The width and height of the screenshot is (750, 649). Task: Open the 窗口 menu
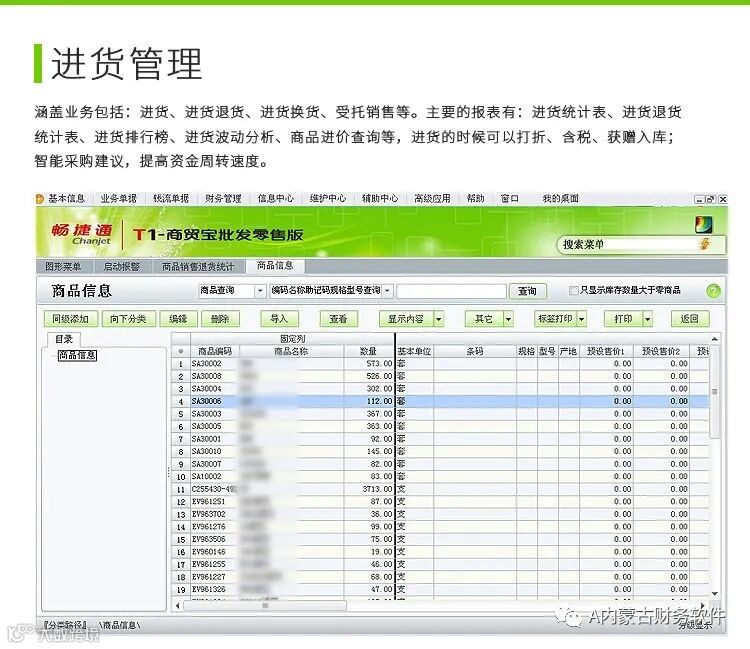(509, 198)
